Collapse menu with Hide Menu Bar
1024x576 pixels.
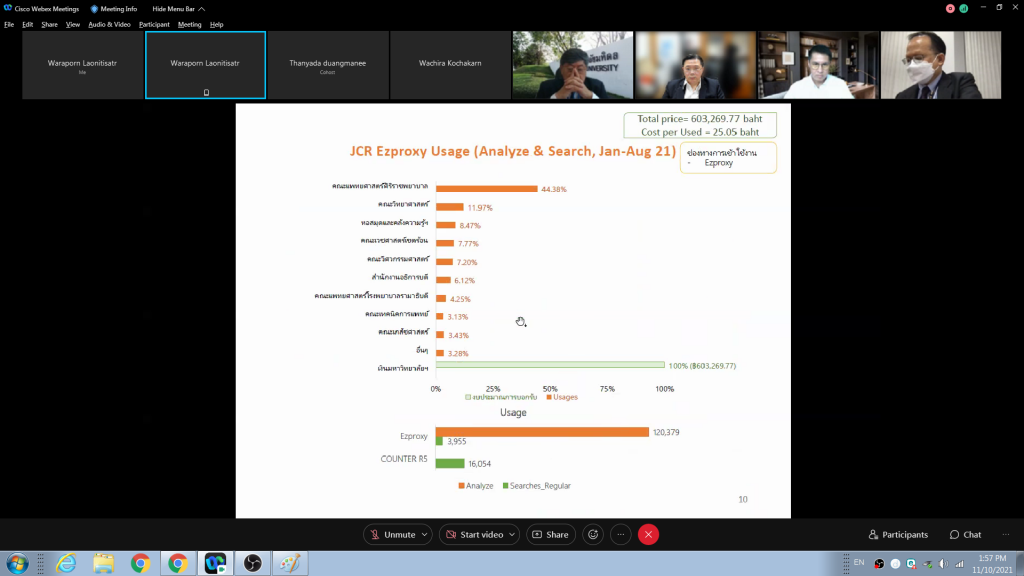[x=174, y=9]
